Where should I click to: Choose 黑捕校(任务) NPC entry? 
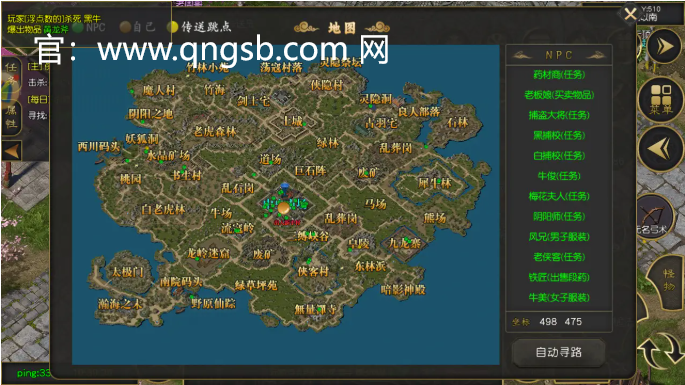(559, 135)
